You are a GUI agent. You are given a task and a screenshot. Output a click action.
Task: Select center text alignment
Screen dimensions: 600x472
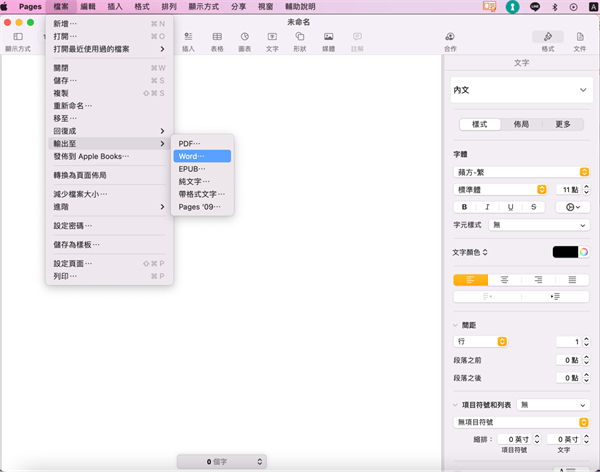[x=504, y=280]
